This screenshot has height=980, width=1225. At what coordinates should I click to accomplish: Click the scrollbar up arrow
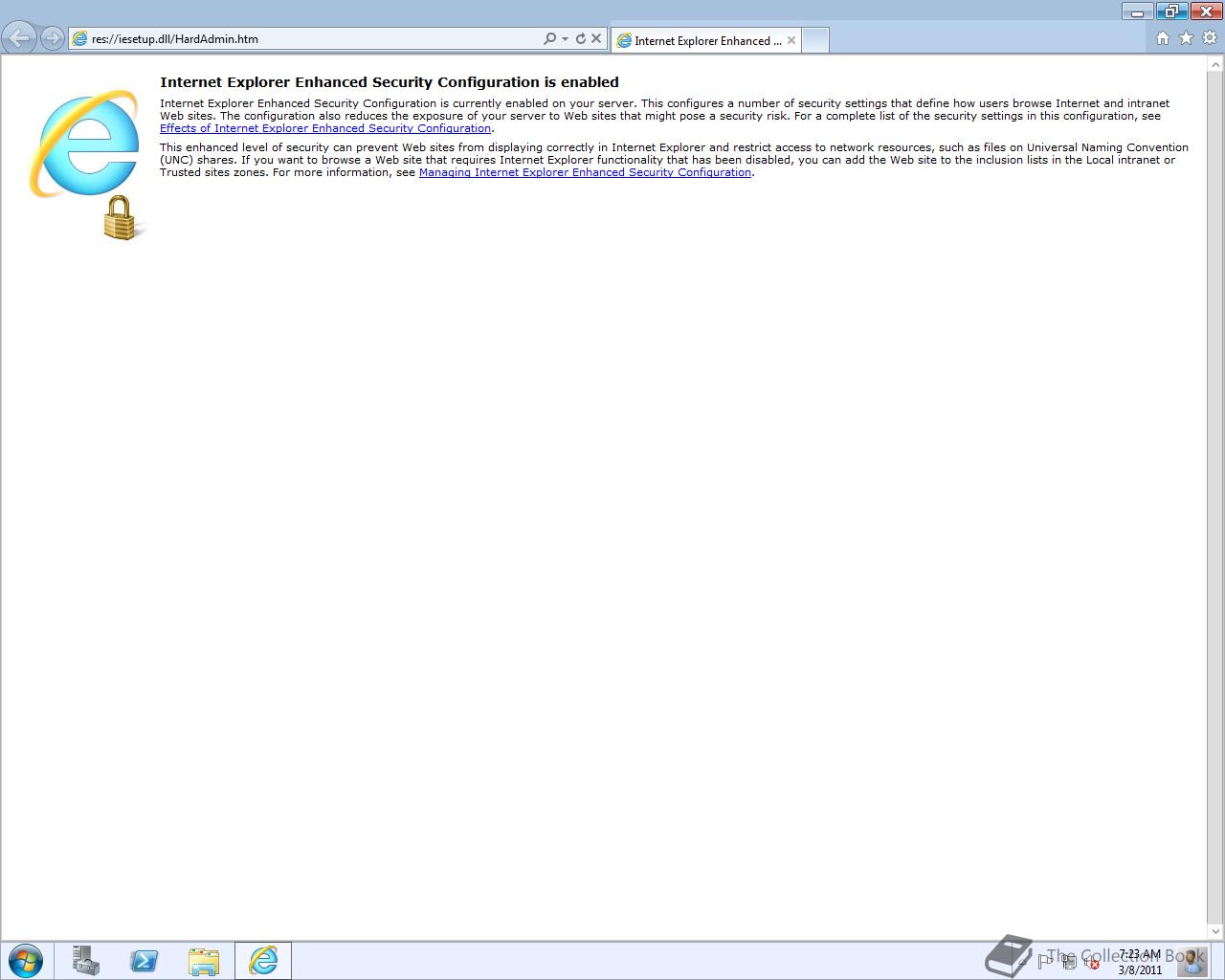(1216, 64)
